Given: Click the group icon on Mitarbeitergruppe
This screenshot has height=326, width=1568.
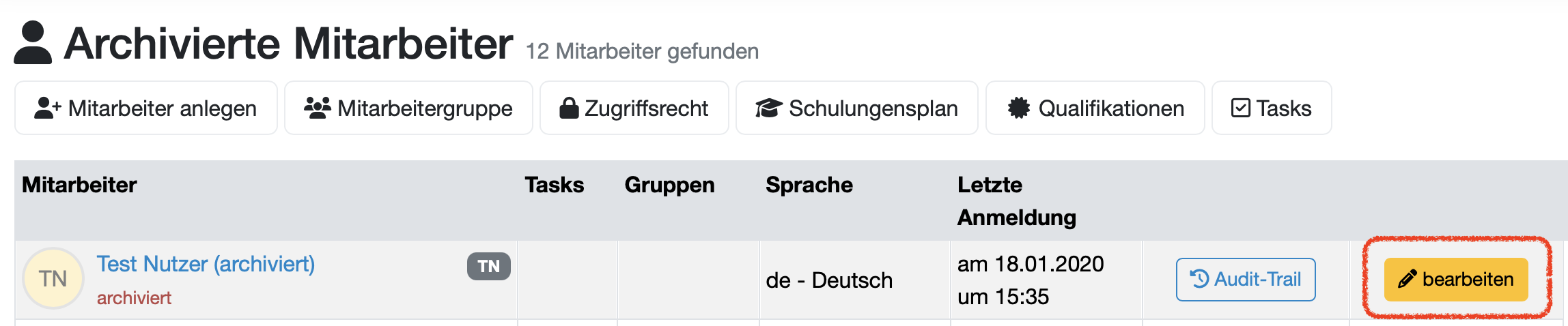Looking at the screenshot, I should pyautogui.click(x=317, y=108).
